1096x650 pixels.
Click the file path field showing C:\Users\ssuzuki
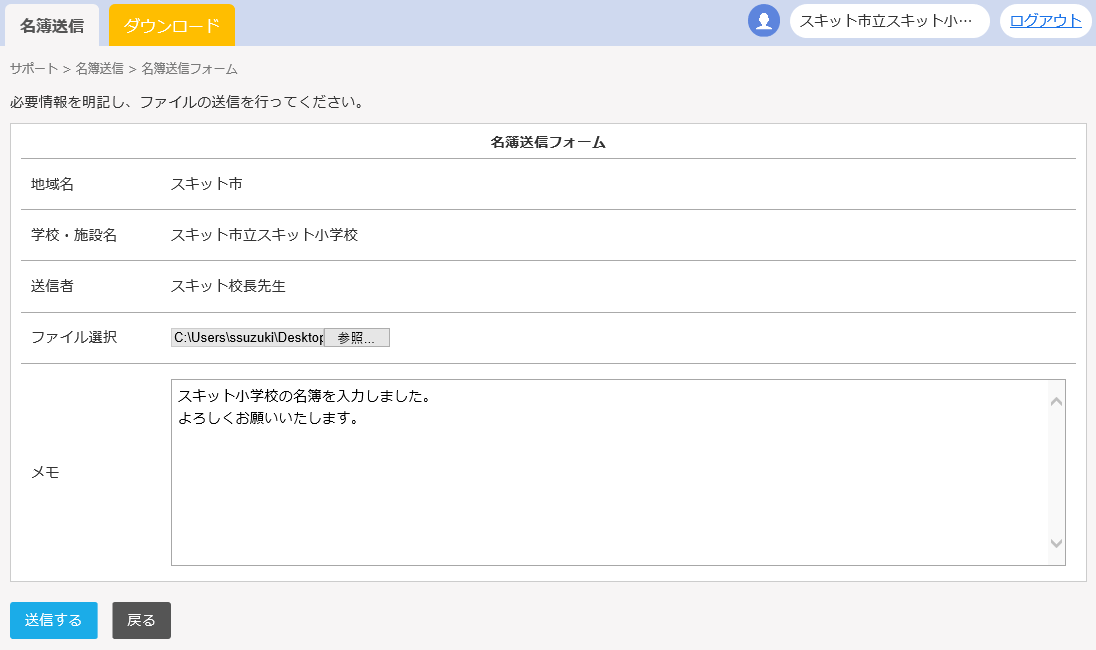pyautogui.click(x=247, y=338)
